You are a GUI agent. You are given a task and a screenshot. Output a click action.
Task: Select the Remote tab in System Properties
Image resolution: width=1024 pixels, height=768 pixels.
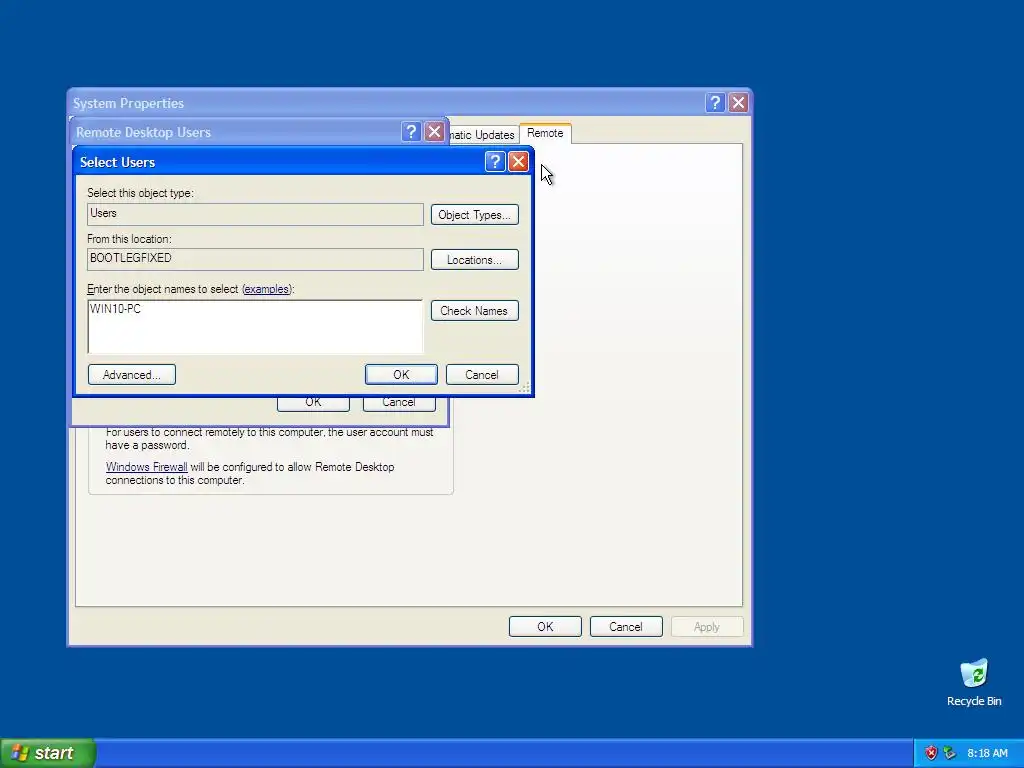click(x=545, y=133)
